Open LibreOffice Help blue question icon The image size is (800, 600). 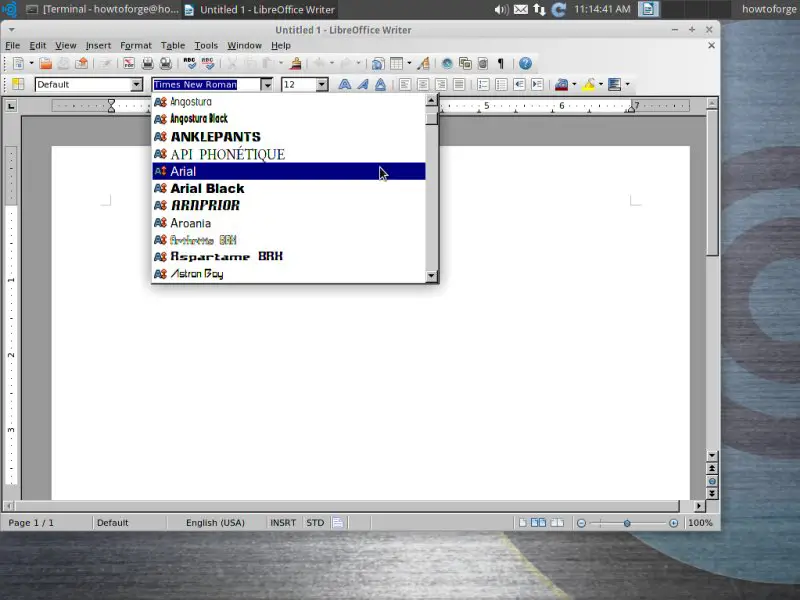click(525, 63)
